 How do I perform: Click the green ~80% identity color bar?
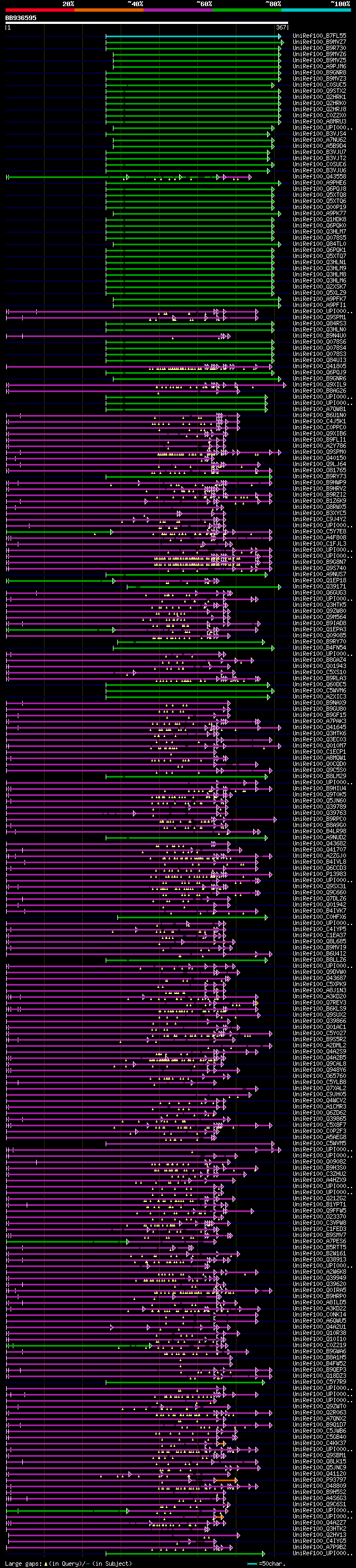pos(247,11)
